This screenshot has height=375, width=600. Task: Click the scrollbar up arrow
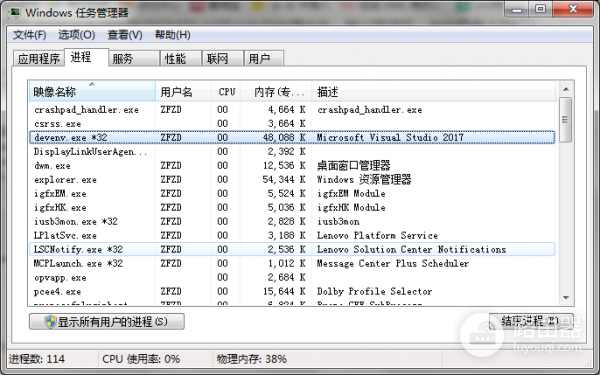566,89
